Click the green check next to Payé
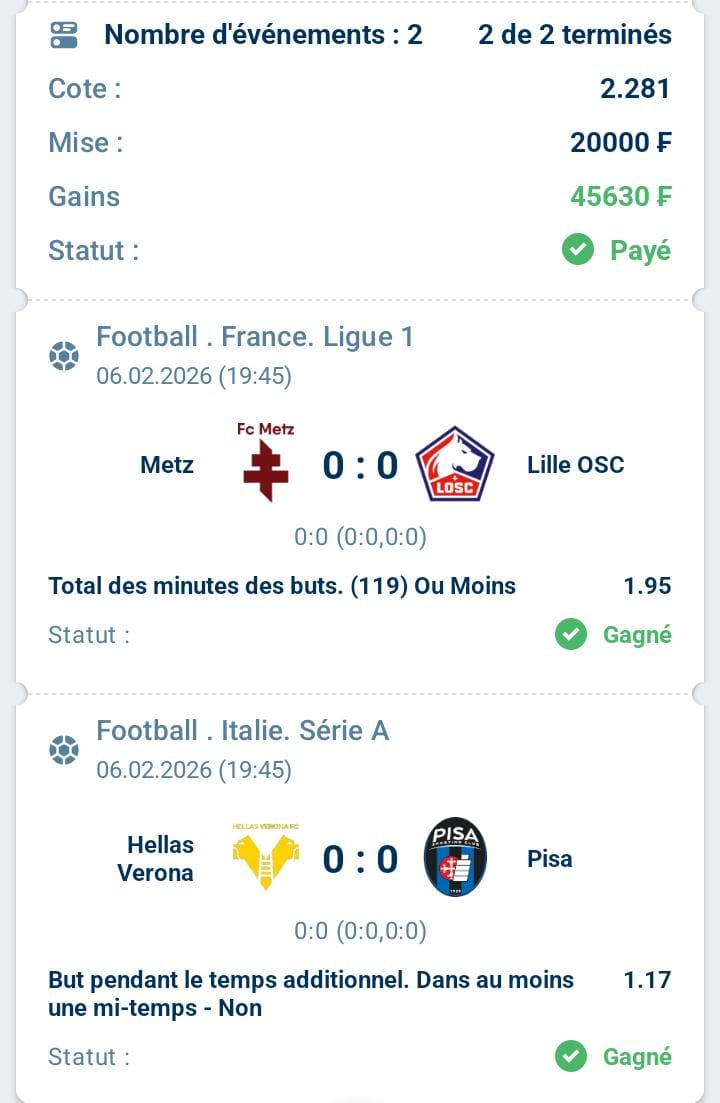Screen dimensions: 720x1103 (x=578, y=250)
